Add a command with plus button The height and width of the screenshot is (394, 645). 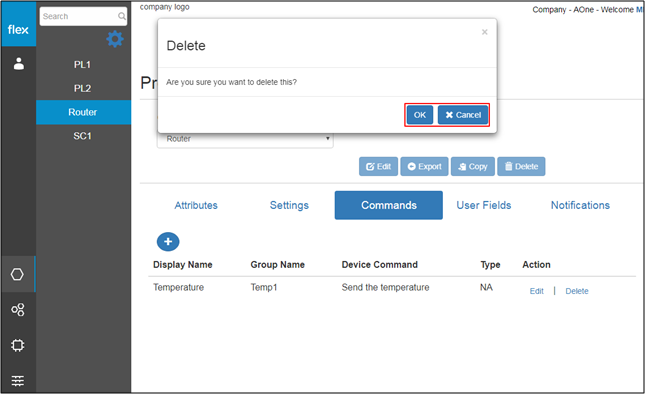pyautogui.click(x=168, y=242)
